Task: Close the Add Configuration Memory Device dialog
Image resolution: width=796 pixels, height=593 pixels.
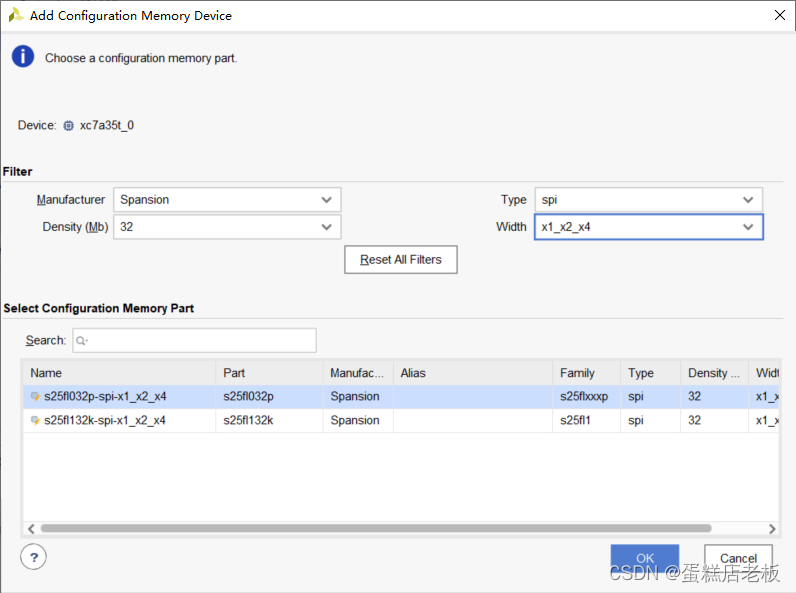Action: tap(780, 15)
